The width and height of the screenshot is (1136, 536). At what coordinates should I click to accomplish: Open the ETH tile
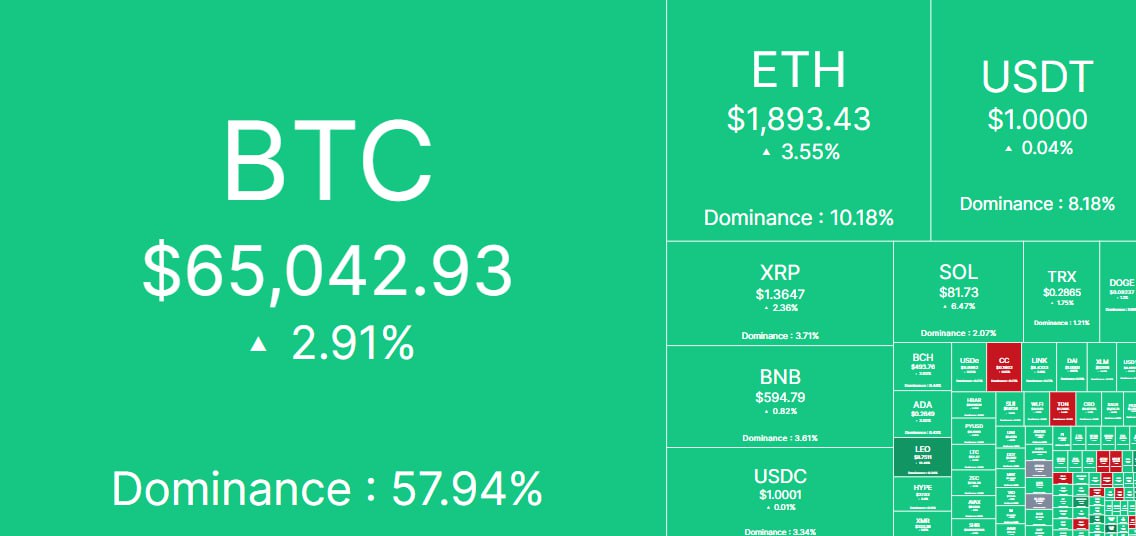coord(798,120)
